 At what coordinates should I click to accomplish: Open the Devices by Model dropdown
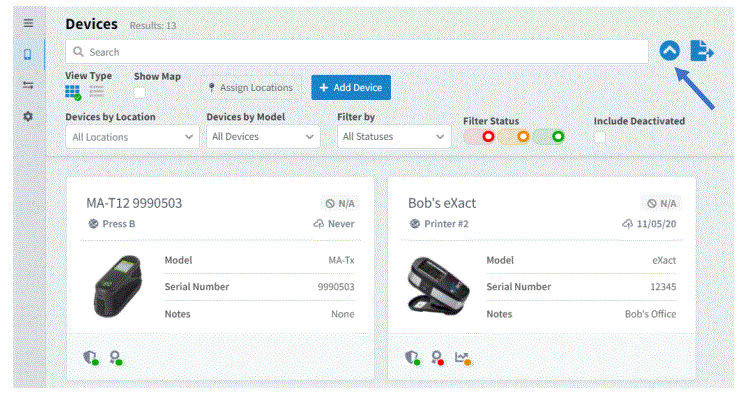pyautogui.click(x=263, y=137)
